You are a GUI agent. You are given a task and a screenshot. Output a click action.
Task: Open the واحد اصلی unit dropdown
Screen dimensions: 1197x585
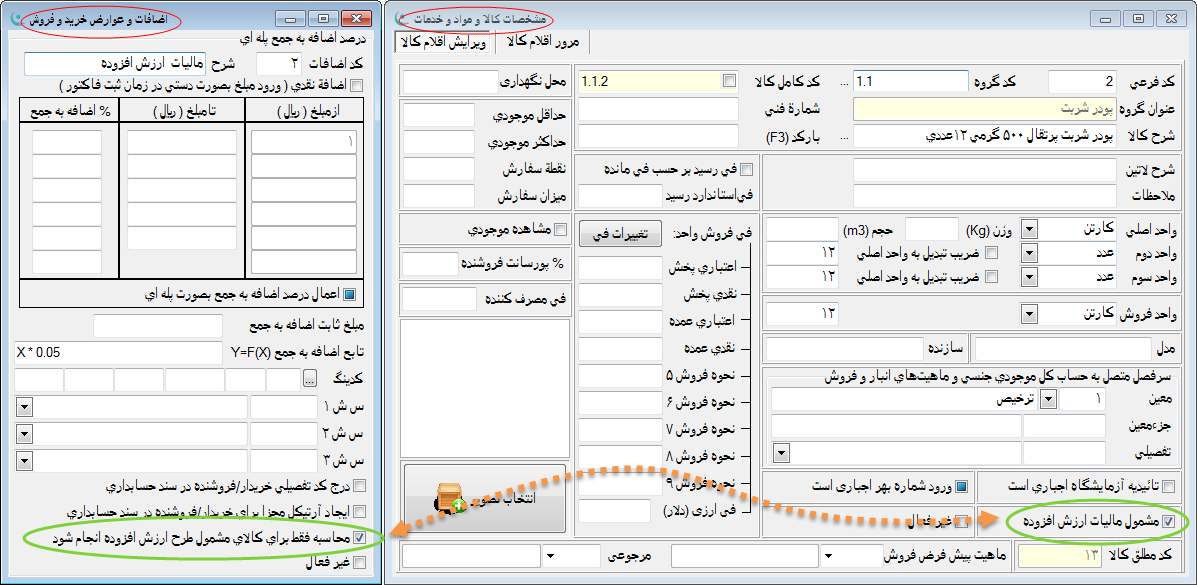click(1029, 229)
